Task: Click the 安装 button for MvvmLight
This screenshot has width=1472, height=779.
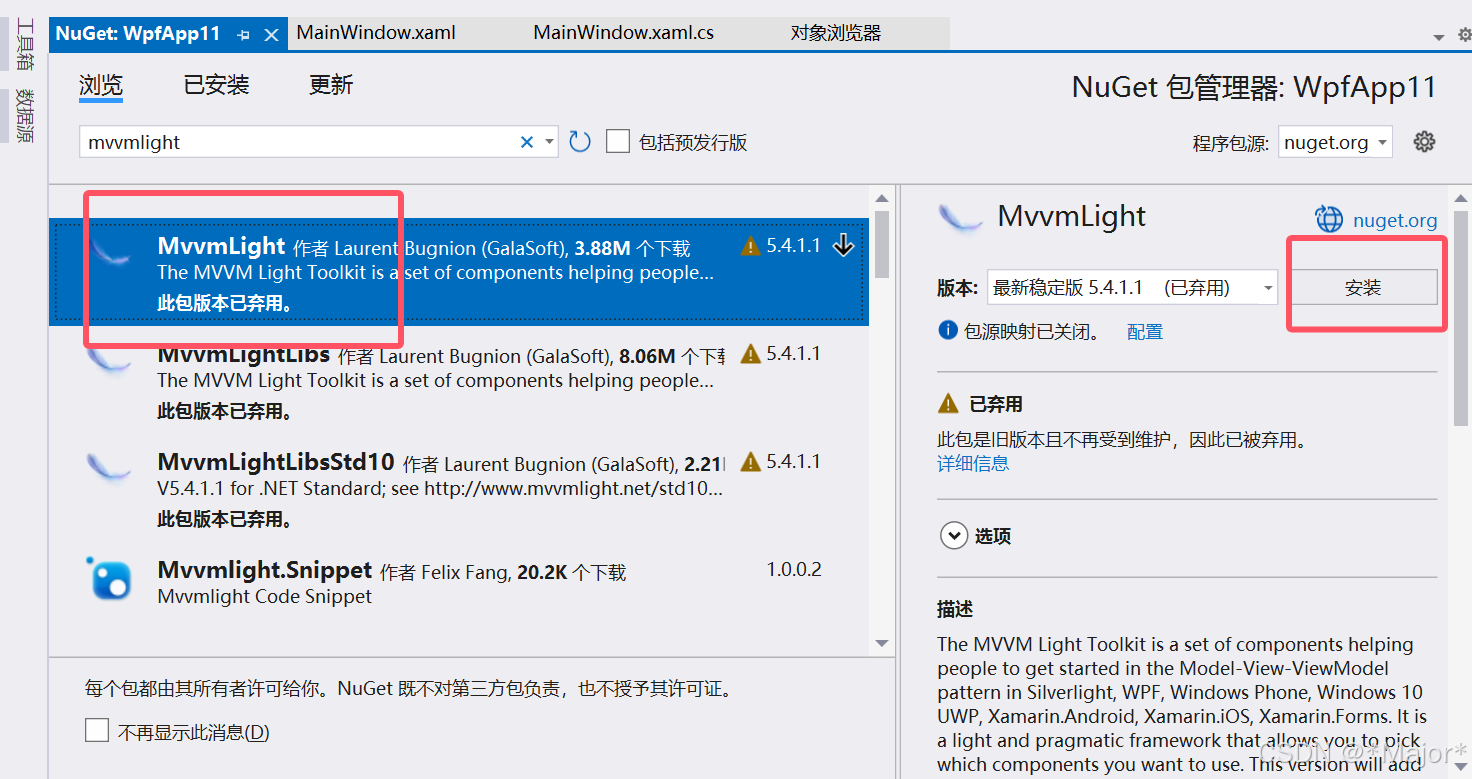Action: (1364, 287)
